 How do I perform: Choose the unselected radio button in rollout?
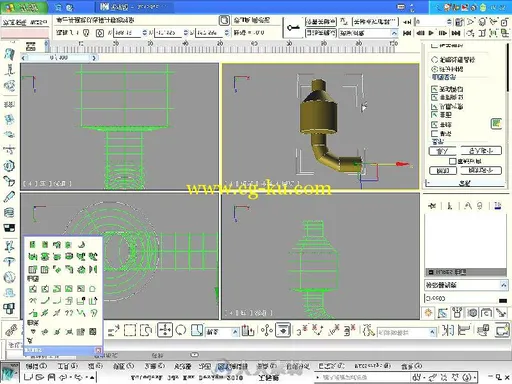click(434, 60)
